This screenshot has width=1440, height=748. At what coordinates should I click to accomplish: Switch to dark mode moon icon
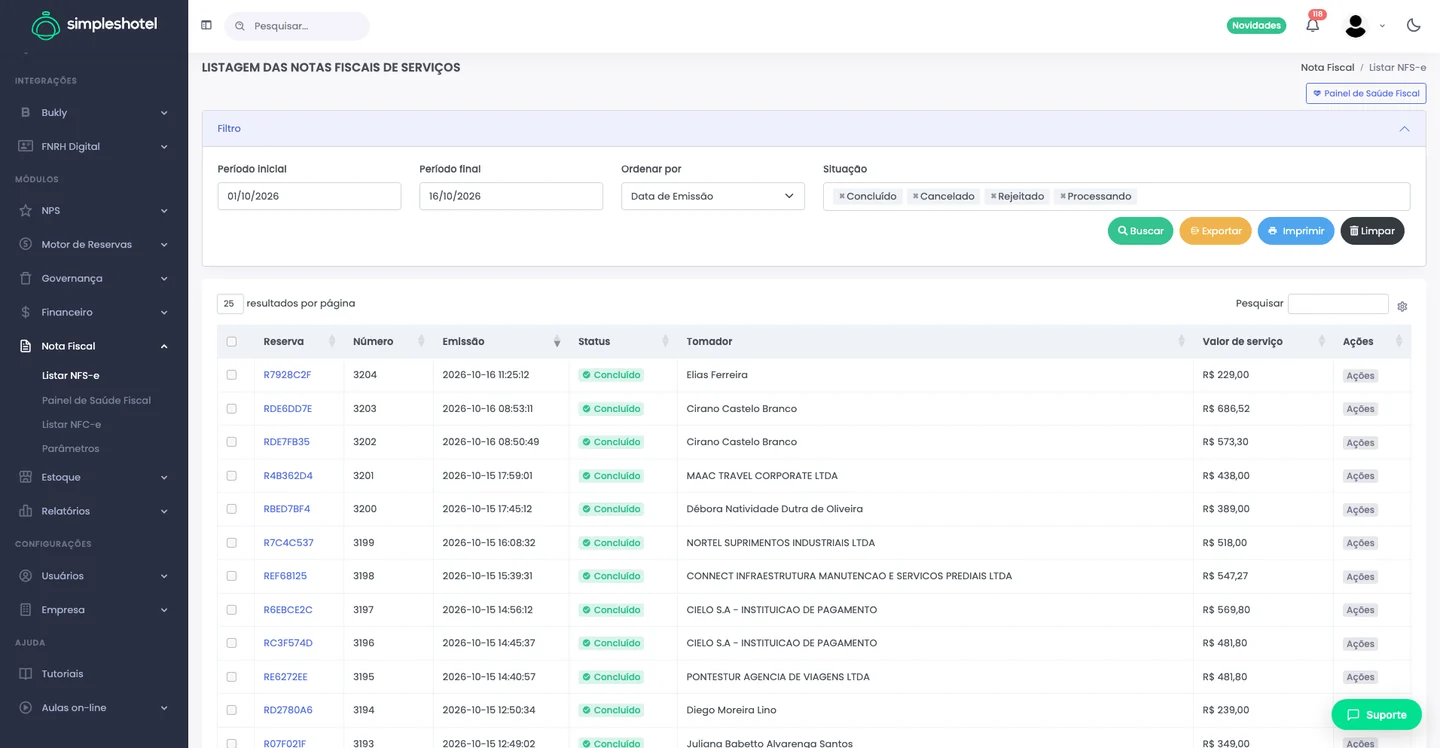click(1413, 25)
